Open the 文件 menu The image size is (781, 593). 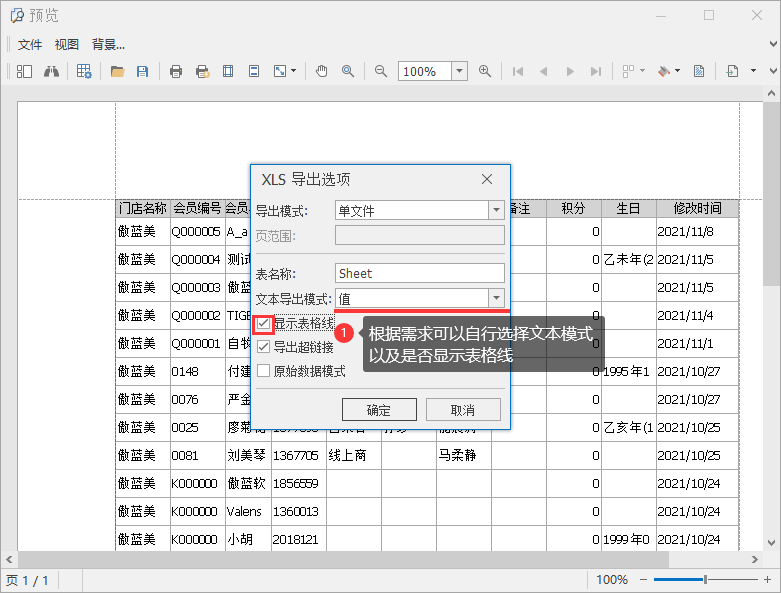(x=30, y=44)
